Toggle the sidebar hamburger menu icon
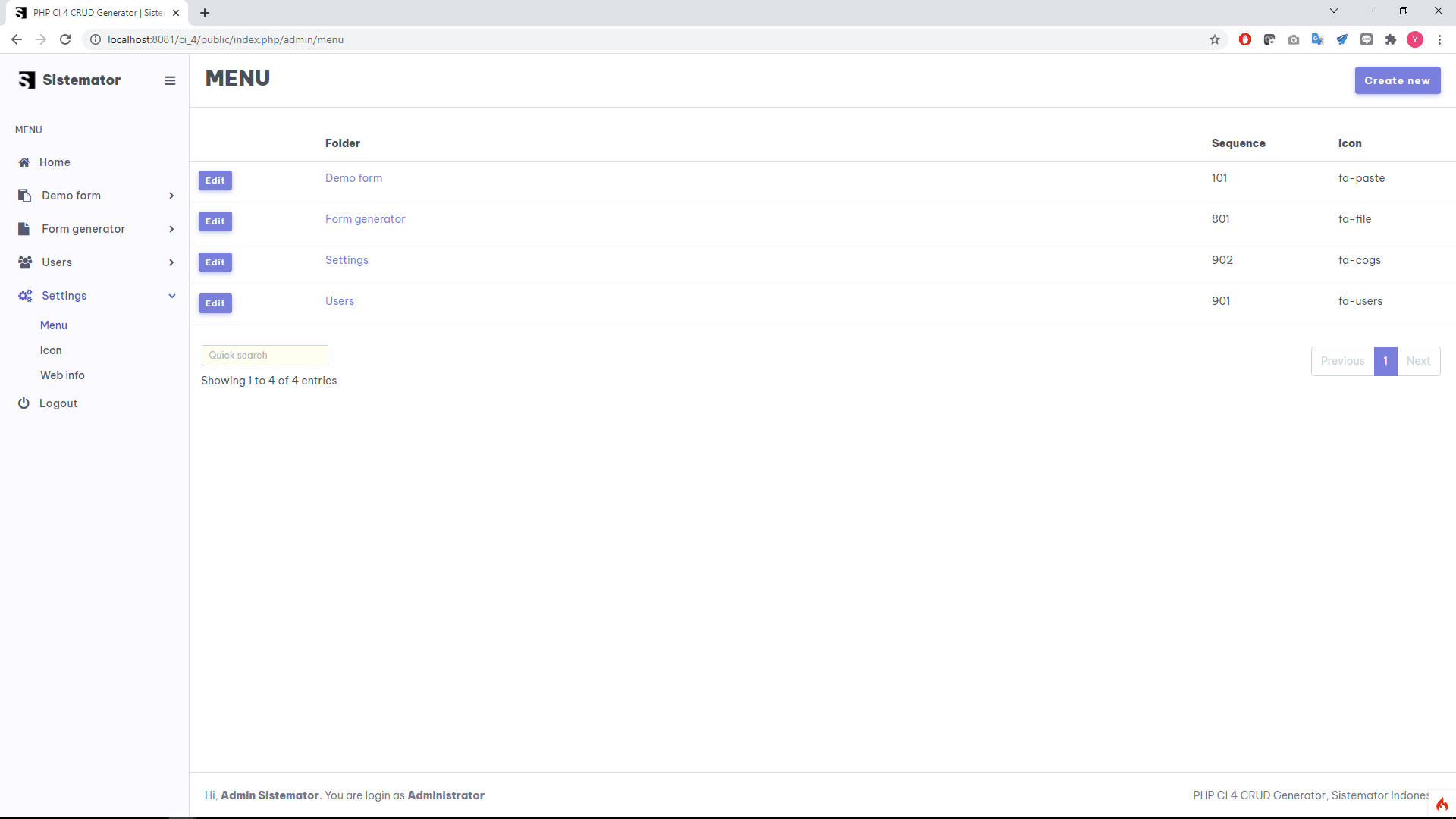Image resolution: width=1456 pixels, height=819 pixels. [170, 80]
